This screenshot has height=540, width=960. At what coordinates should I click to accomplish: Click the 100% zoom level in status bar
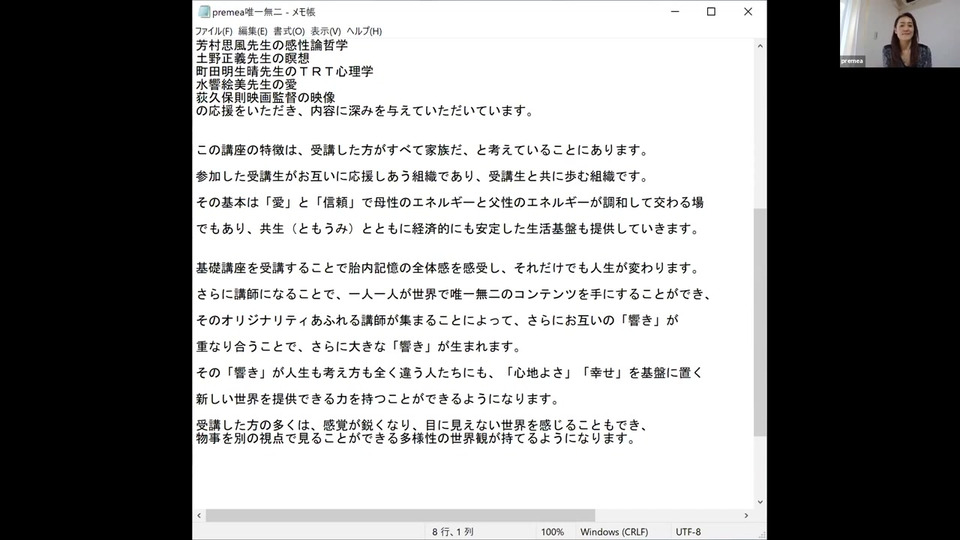(x=552, y=532)
